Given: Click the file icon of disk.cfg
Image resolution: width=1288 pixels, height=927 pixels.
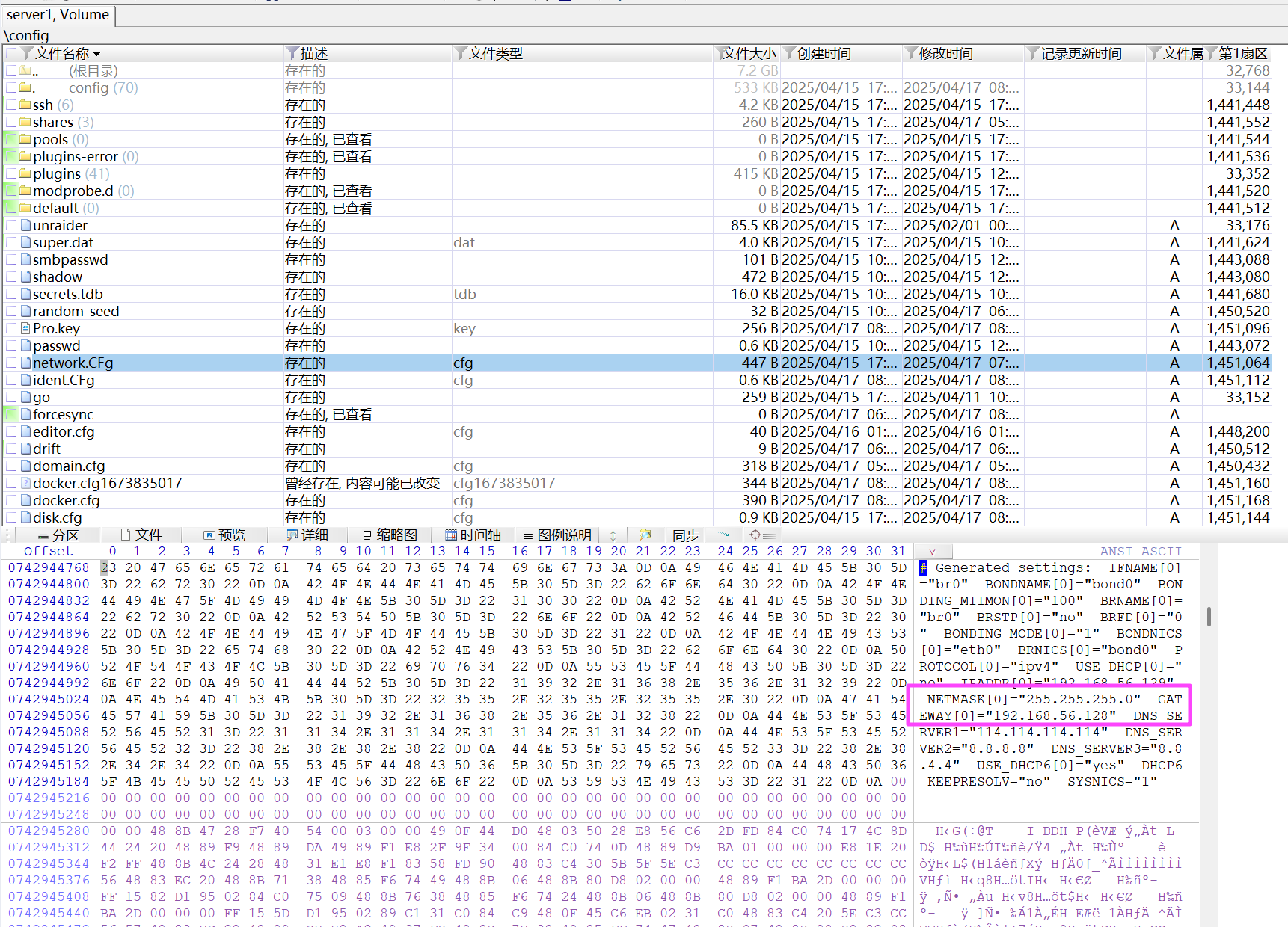Looking at the screenshot, I should pos(26,517).
